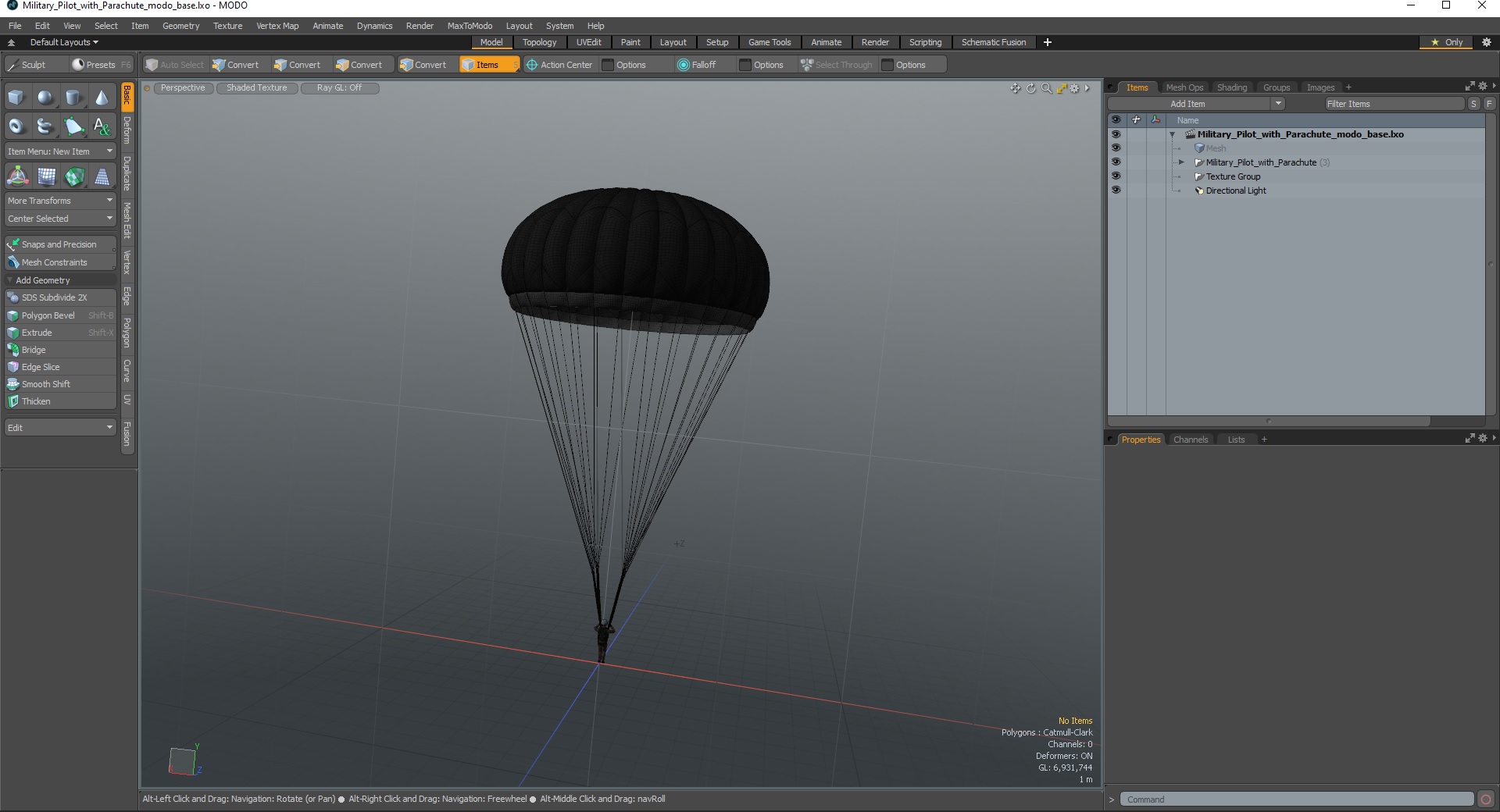1500x812 pixels.
Task: Open the Center Selected dropdown
Action: tap(60, 219)
